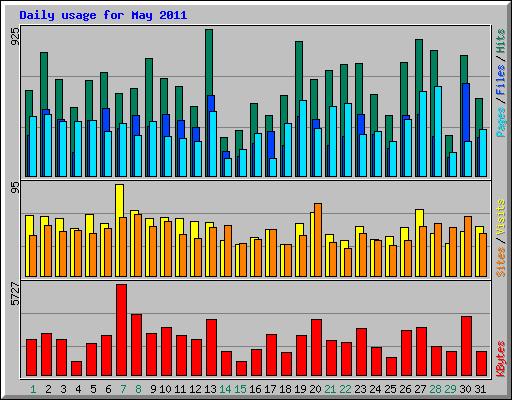Click the red KBytes bar for day 20
This screenshot has height=400, width=512.
(316, 348)
